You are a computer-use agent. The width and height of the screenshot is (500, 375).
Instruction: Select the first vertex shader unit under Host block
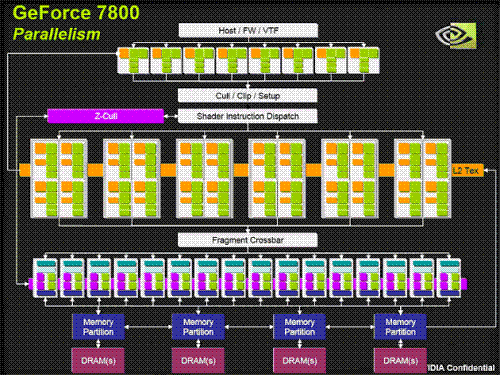coord(133,61)
